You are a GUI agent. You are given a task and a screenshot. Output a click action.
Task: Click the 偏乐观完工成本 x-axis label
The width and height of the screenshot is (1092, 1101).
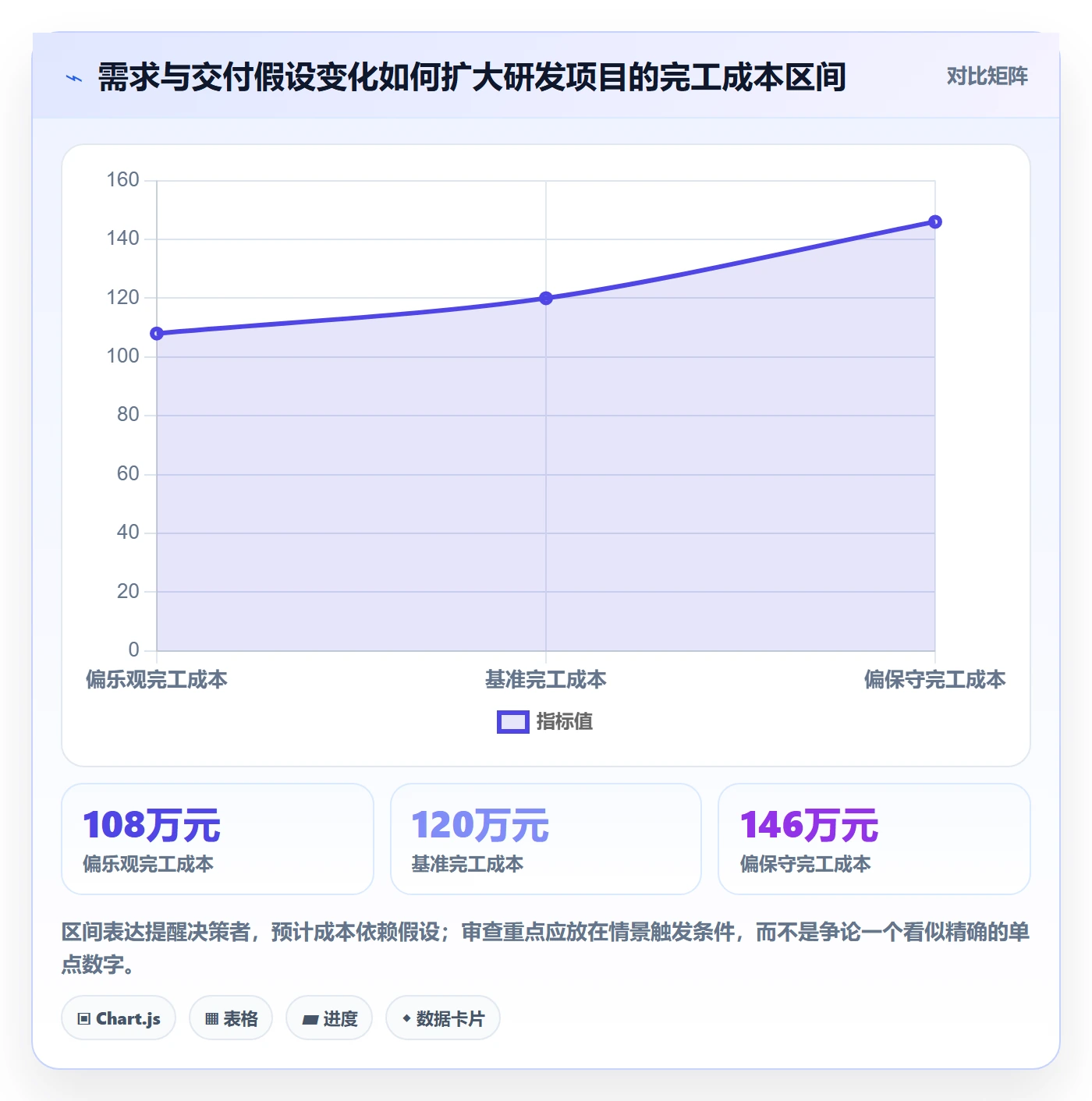[x=157, y=680]
